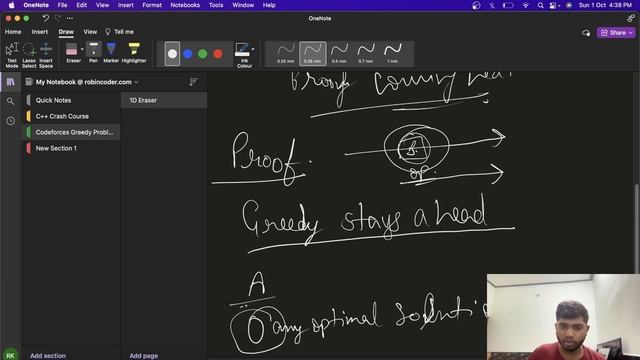Pick the green ink colour swatch
Image resolution: width=640 pixels, height=360 pixels.
(202, 53)
